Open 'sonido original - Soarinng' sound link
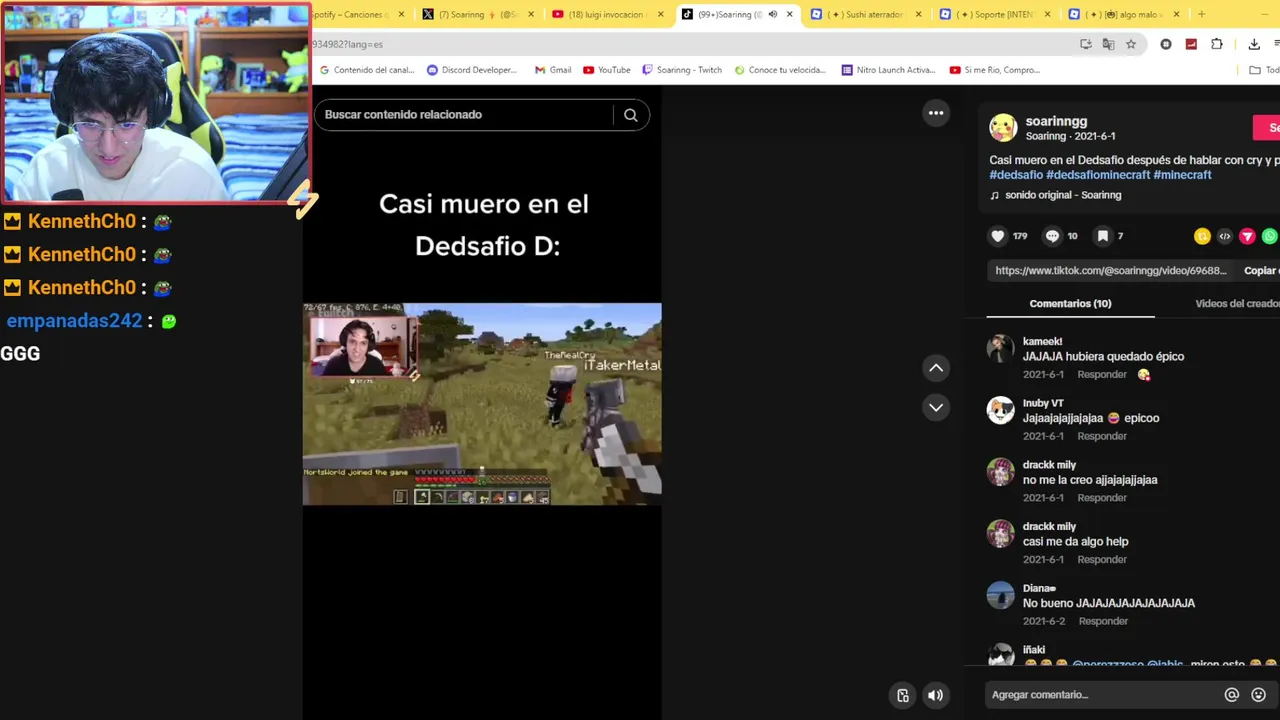The width and height of the screenshot is (1280, 720). [x=1063, y=195]
